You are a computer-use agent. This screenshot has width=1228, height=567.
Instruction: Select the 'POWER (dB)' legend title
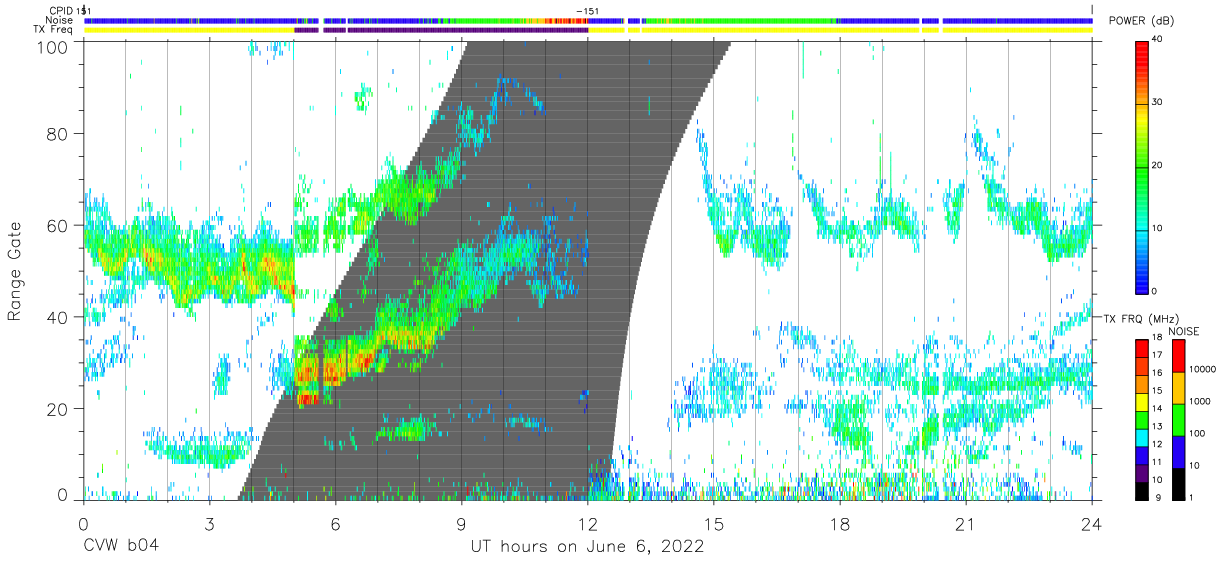[x=1142, y=22]
